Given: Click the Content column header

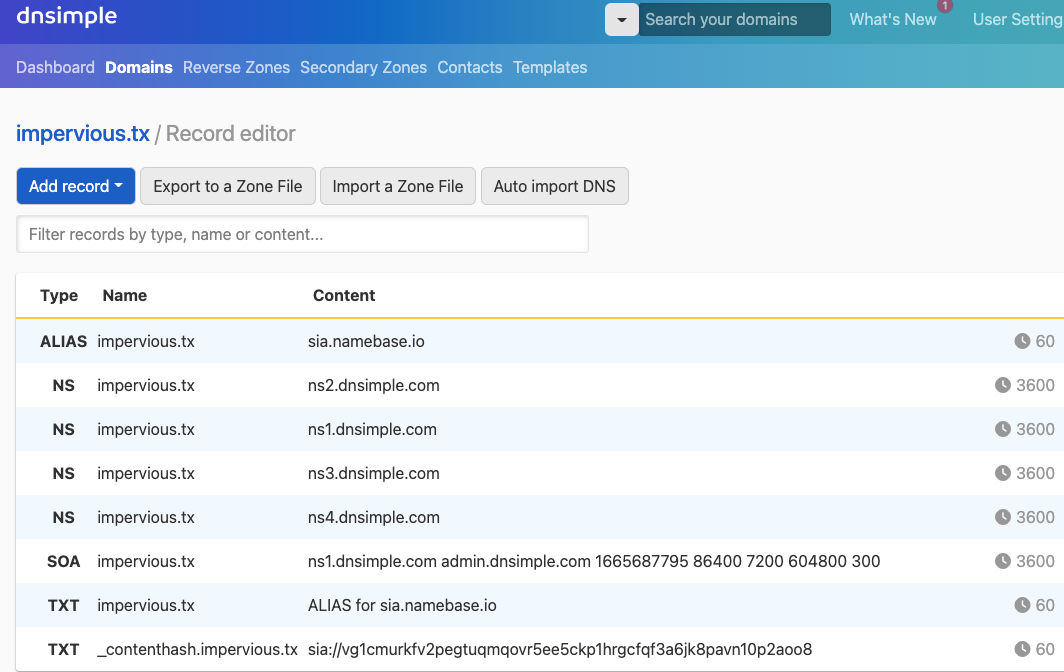Looking at the screenshot, I should pos(344,295).
